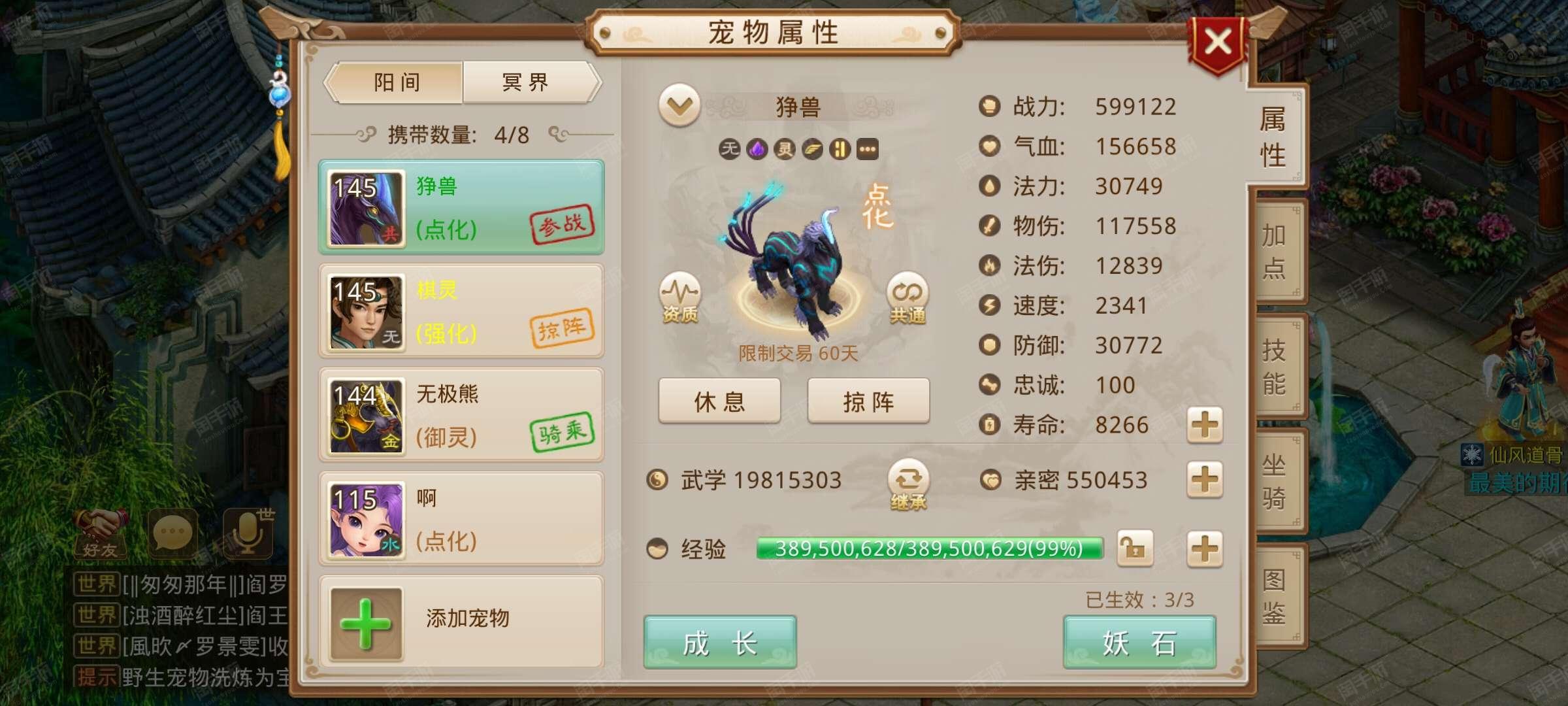Open the 技能 side tab
The width and height of the screenshot is (1568, 706).
1275,366
